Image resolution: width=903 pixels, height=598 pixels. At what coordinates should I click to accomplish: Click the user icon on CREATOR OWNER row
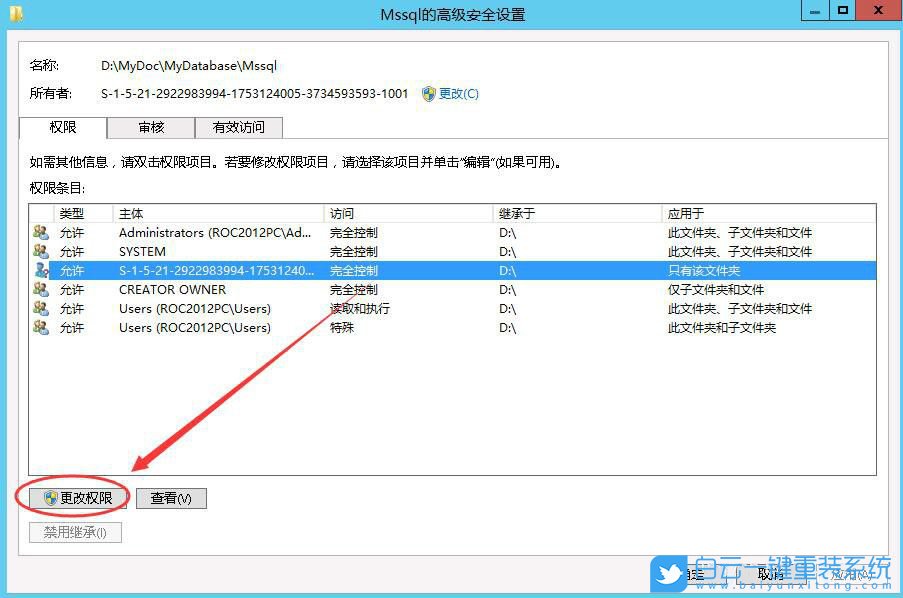(x=40, y=289)
